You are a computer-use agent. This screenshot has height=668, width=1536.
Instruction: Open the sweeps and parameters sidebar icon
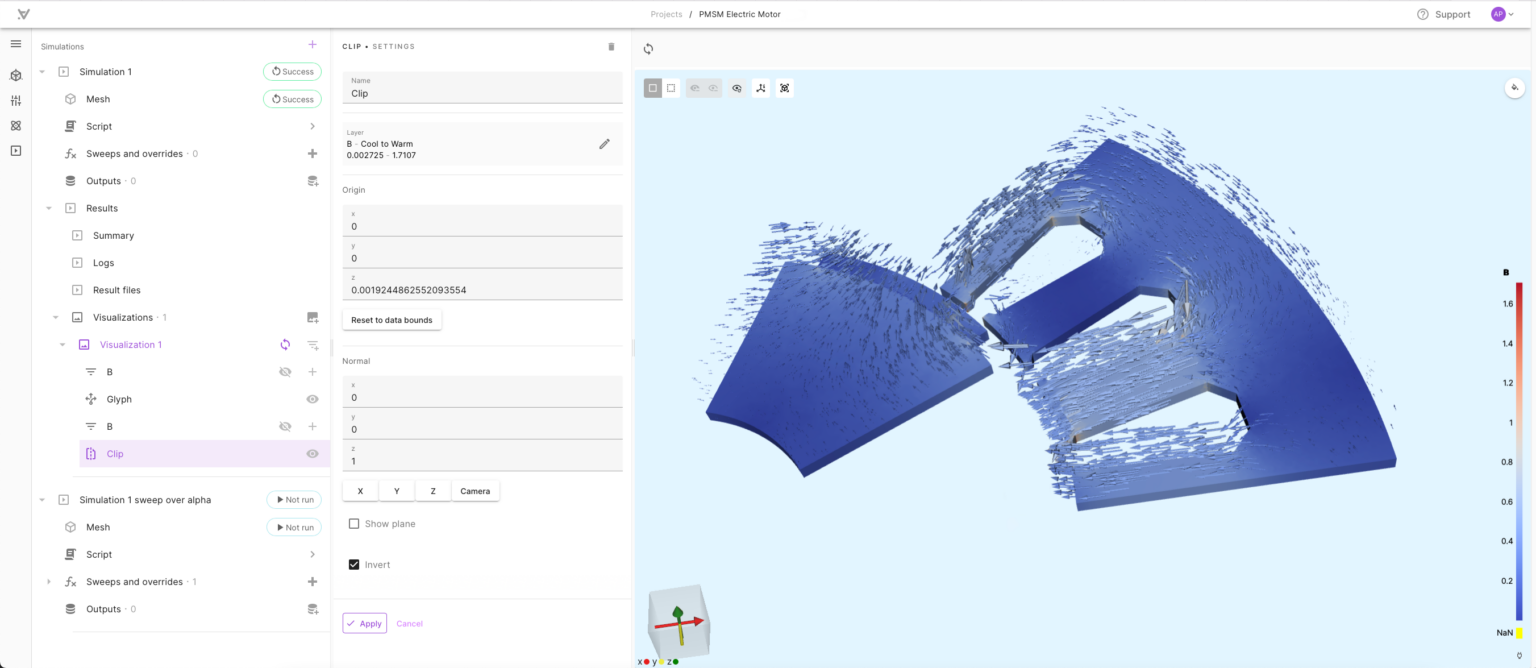[16, 100]
